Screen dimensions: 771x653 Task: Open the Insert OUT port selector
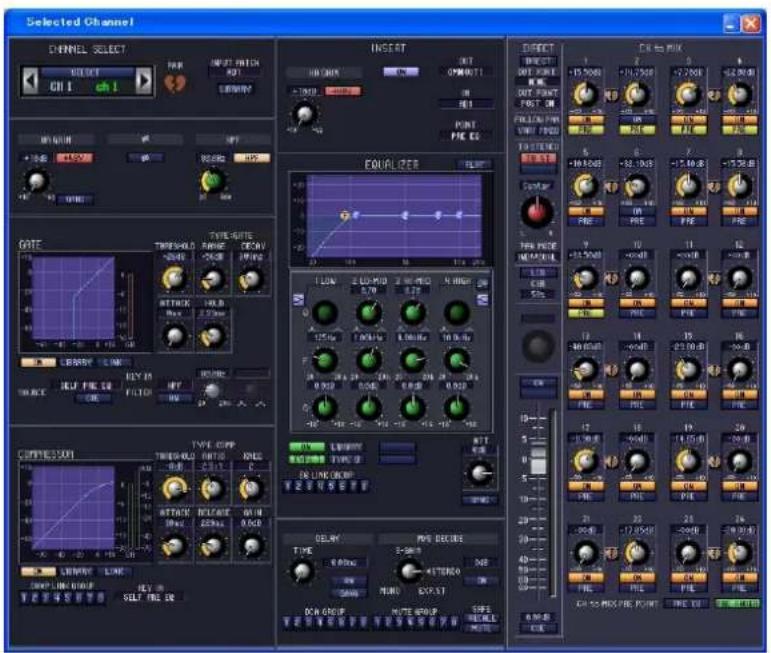(x=465, y=72)
